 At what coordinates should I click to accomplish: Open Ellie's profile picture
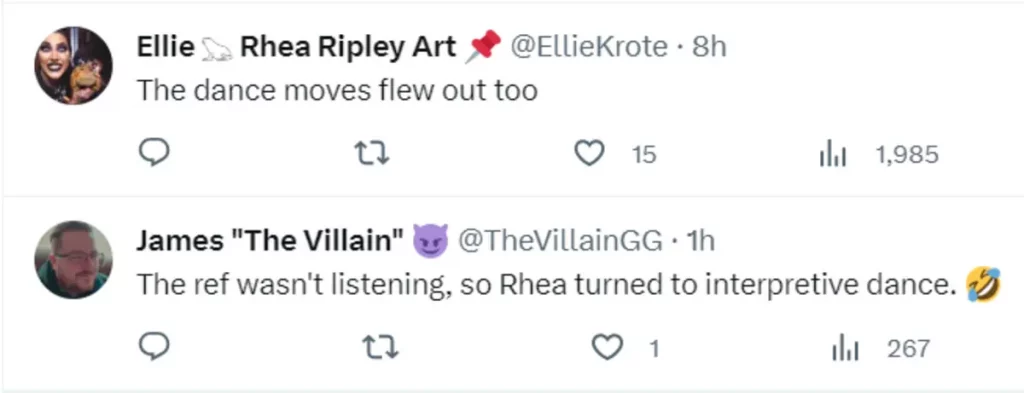[73, 65]
